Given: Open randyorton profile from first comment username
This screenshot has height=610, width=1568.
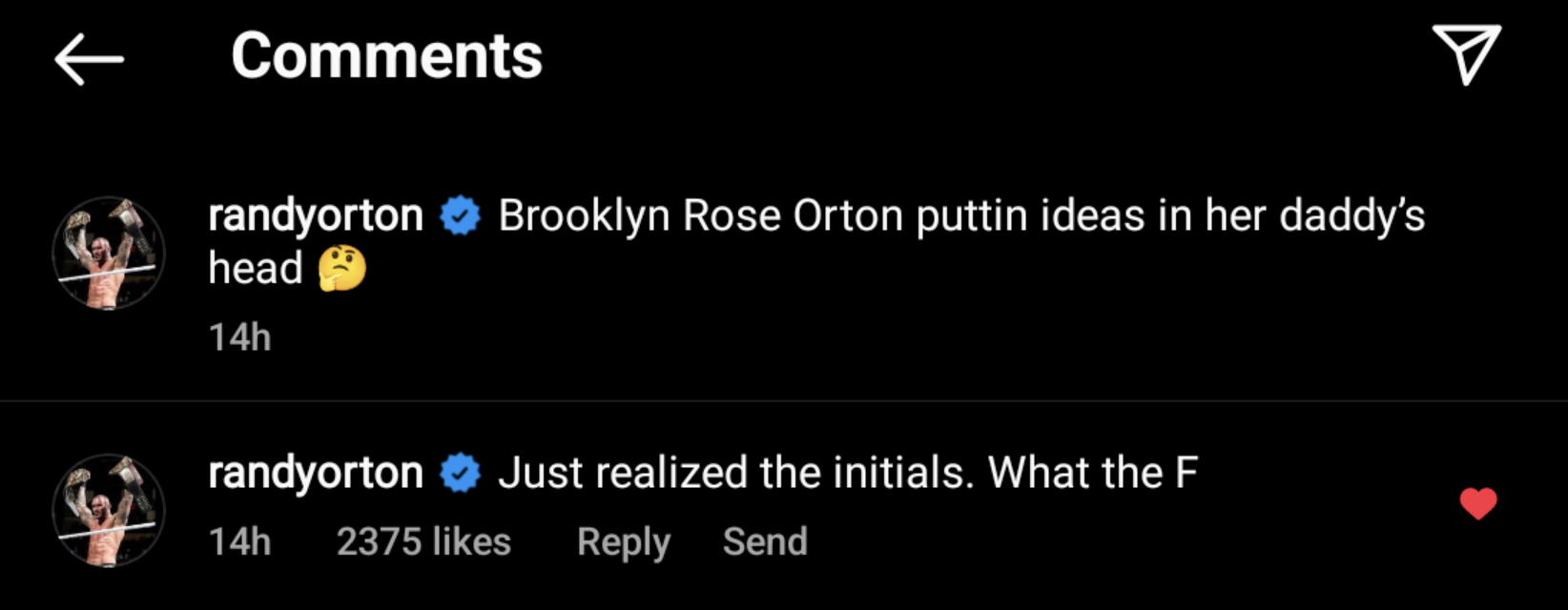Looking at the screenshot, I should tap(316, 216).
